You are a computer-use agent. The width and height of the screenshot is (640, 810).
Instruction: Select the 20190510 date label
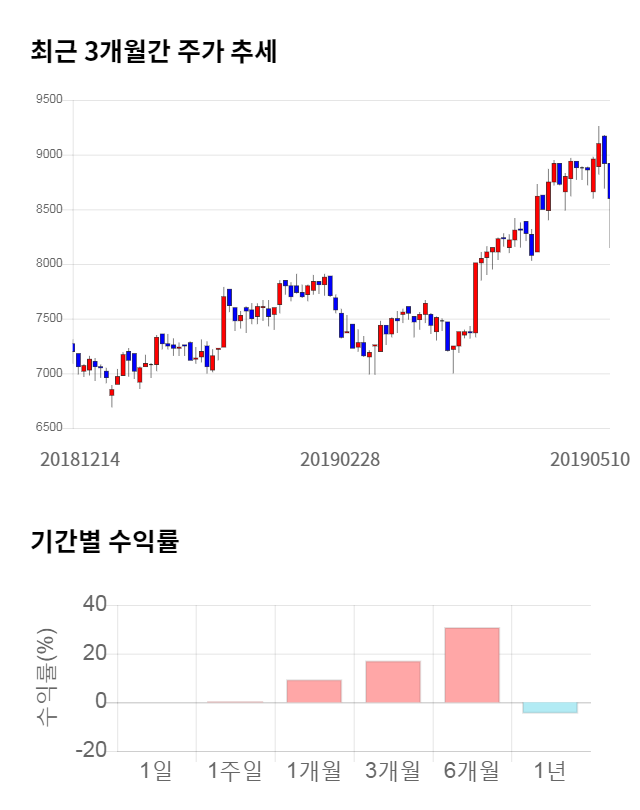point(590,459)
